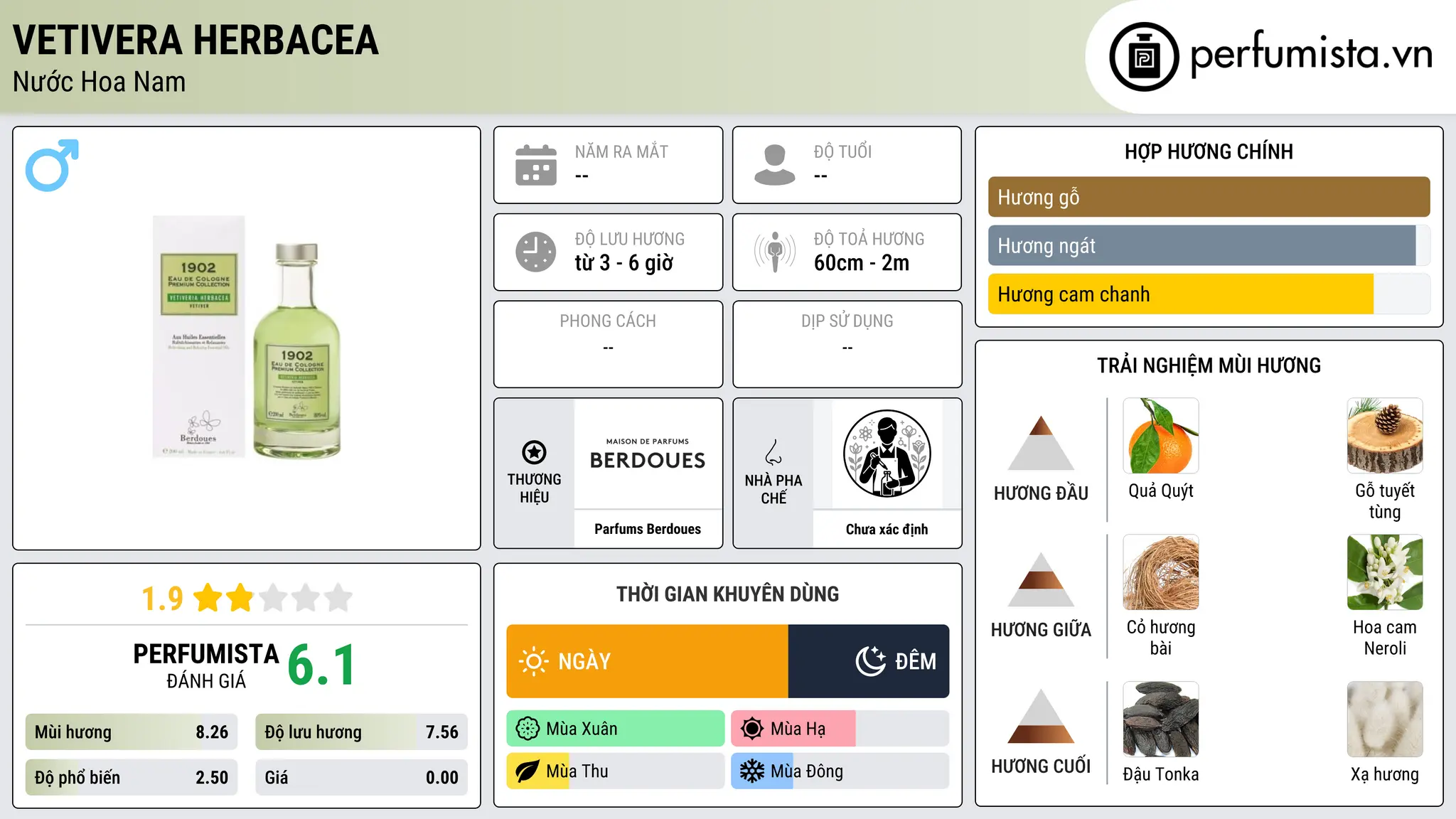
Task: Click the fifth gray rating star
Action: (338, 598)
